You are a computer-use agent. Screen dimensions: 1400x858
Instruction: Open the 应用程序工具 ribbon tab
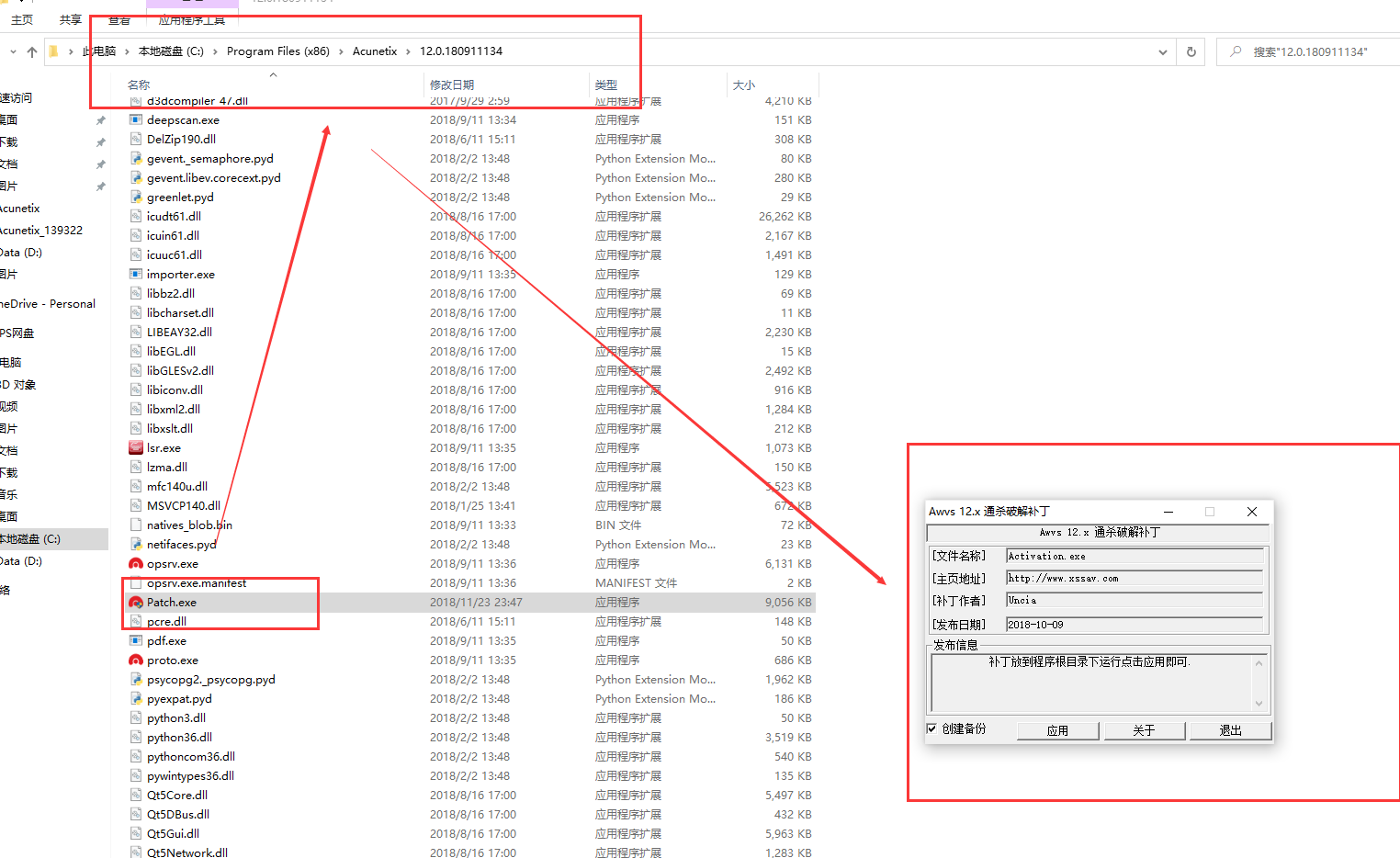coord(192,19)
